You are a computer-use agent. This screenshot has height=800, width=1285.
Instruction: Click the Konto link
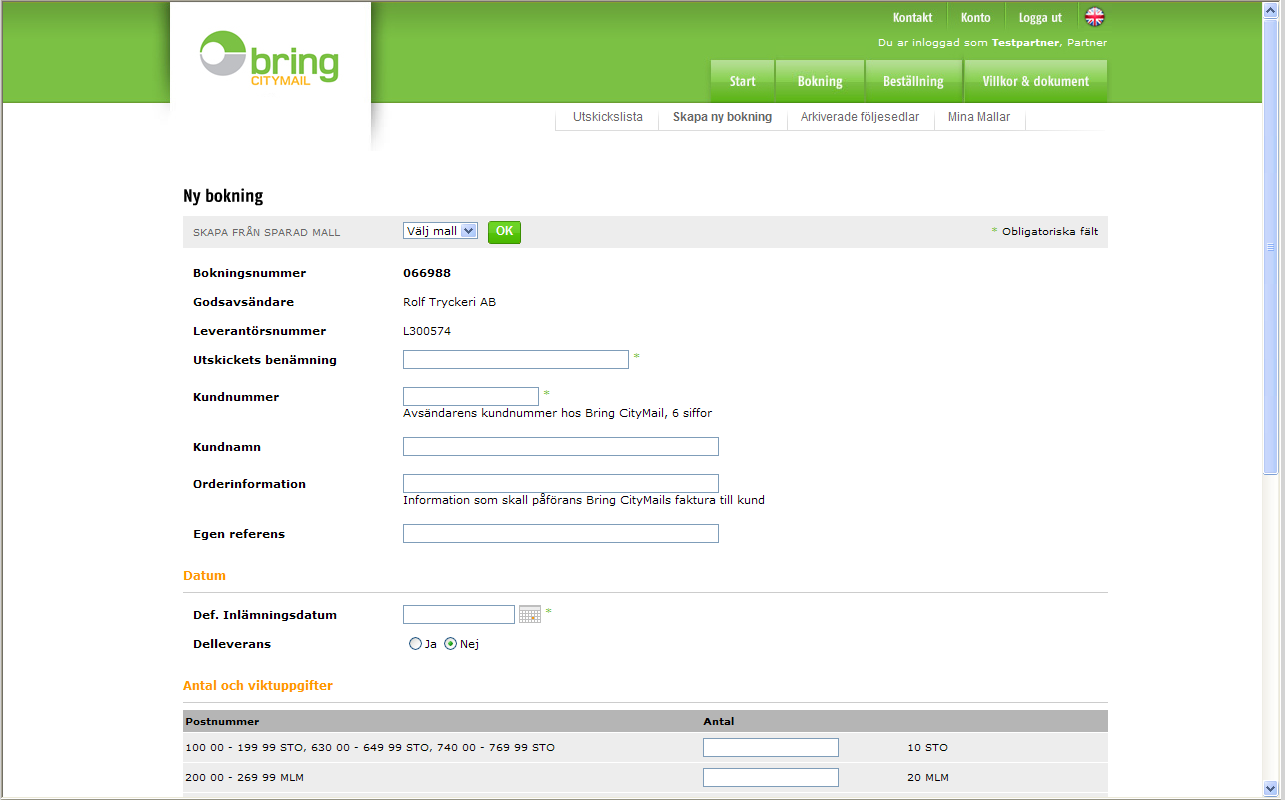tap(976, 17)
